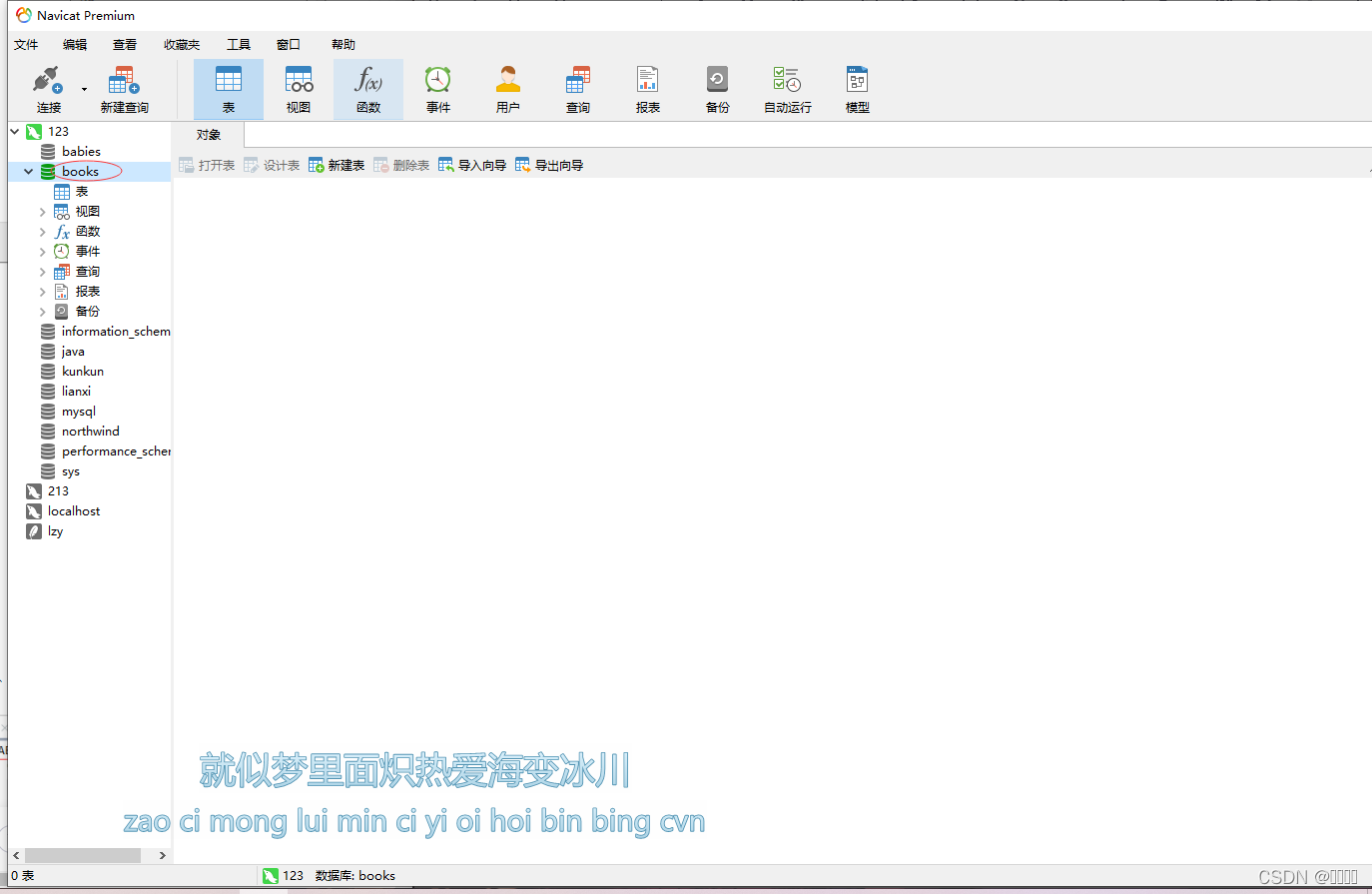
Task: Open the 工具 menu
Action: tap(239, 44)
